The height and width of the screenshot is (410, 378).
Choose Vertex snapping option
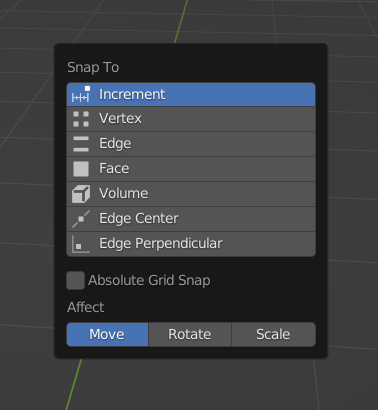point(191,119)
